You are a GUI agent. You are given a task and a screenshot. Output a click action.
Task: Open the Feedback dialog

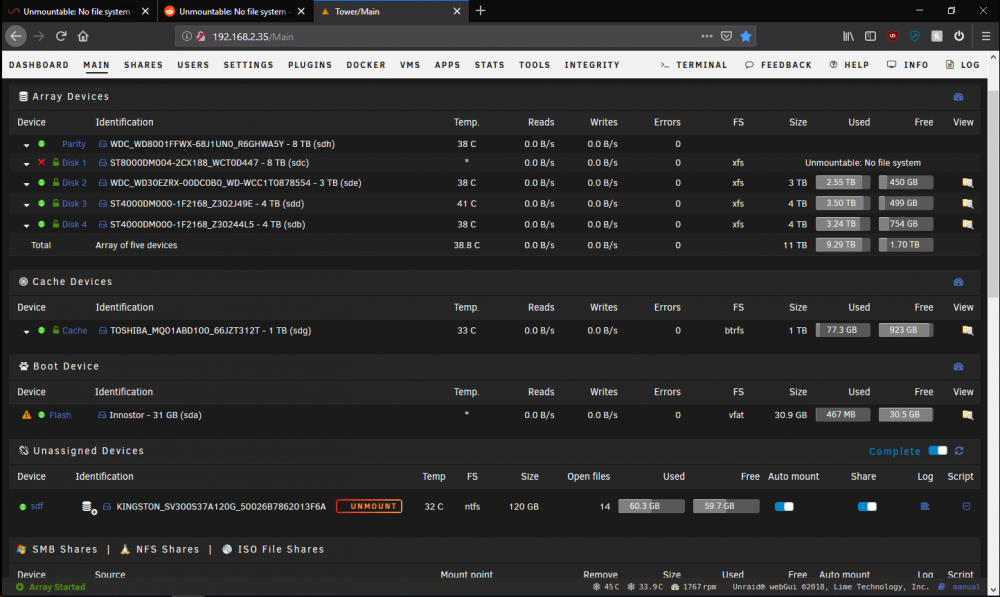click(x=778, y=65)
